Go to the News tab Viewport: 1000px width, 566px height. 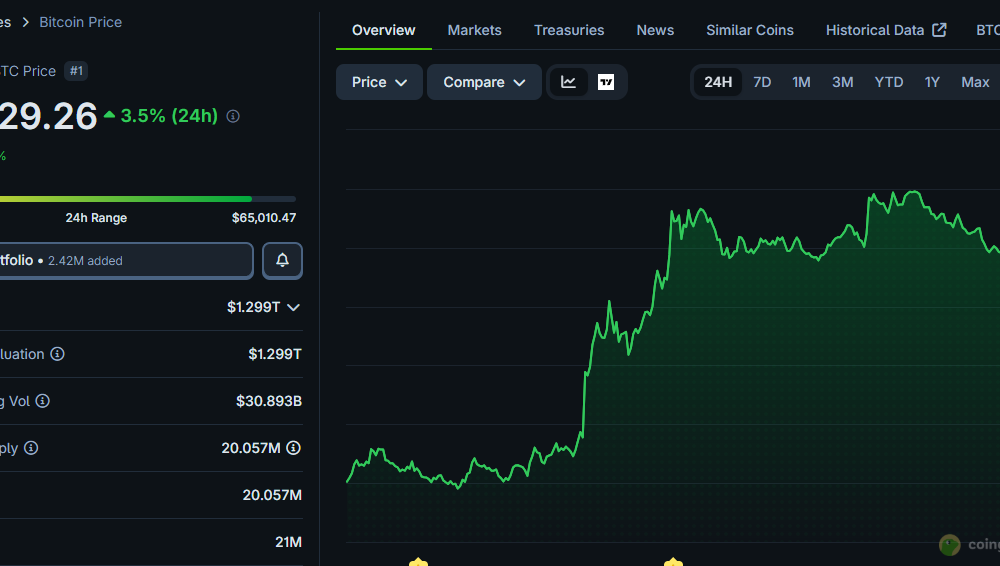point(655,30)
